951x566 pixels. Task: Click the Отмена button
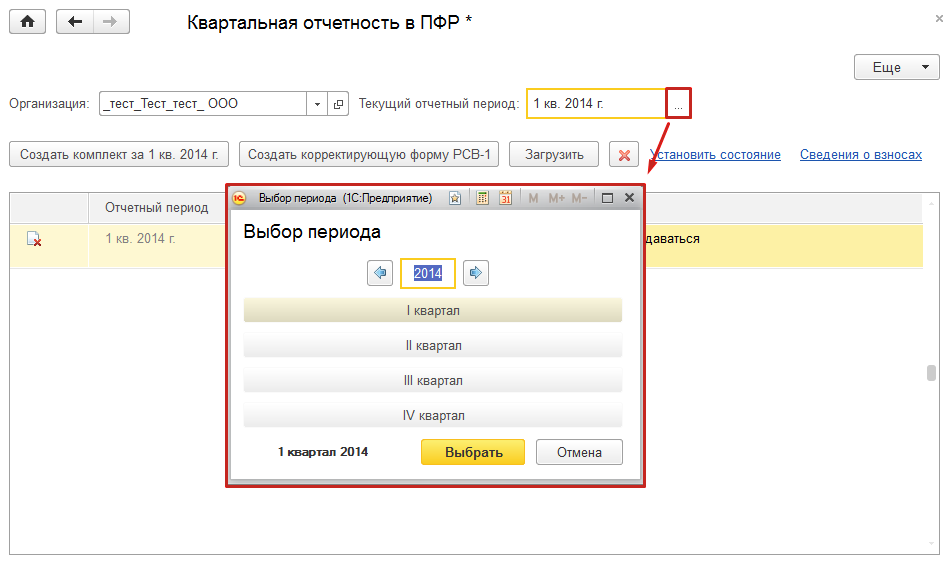(x=579, y=452)
